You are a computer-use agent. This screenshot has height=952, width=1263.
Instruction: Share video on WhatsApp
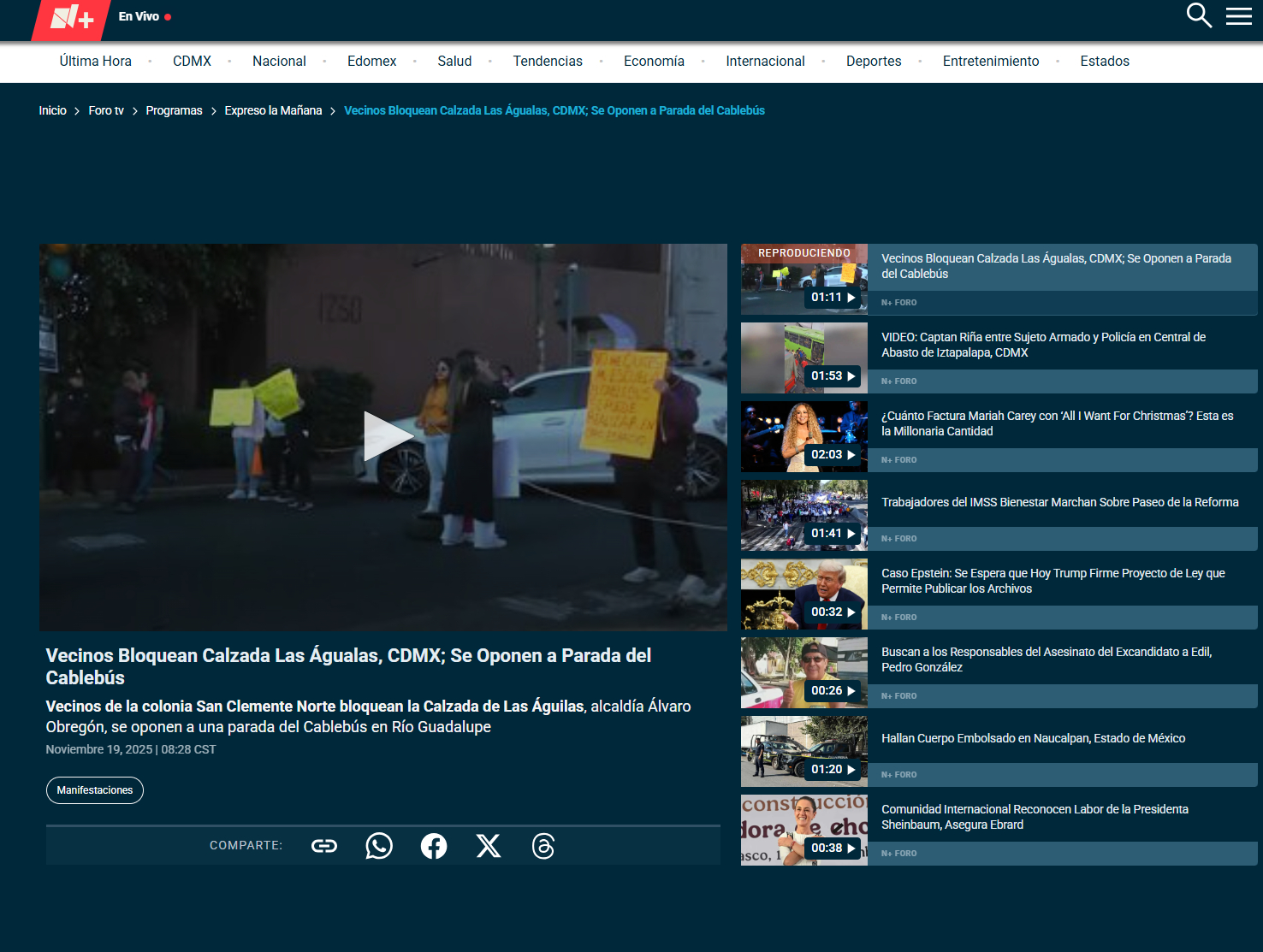(379, 846)
